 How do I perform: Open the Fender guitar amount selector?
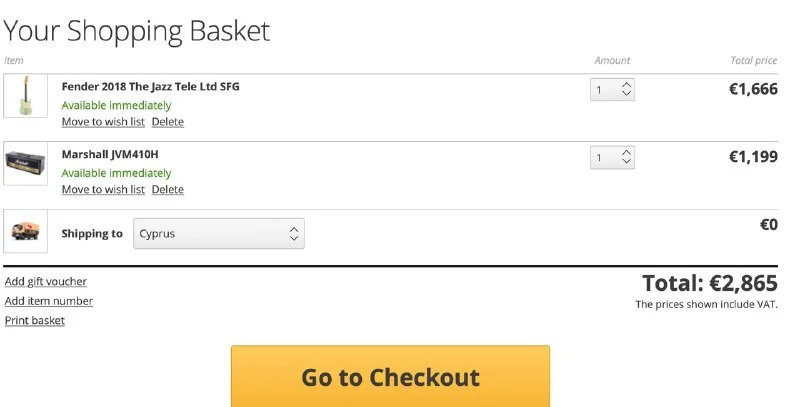tap(612, 90)
